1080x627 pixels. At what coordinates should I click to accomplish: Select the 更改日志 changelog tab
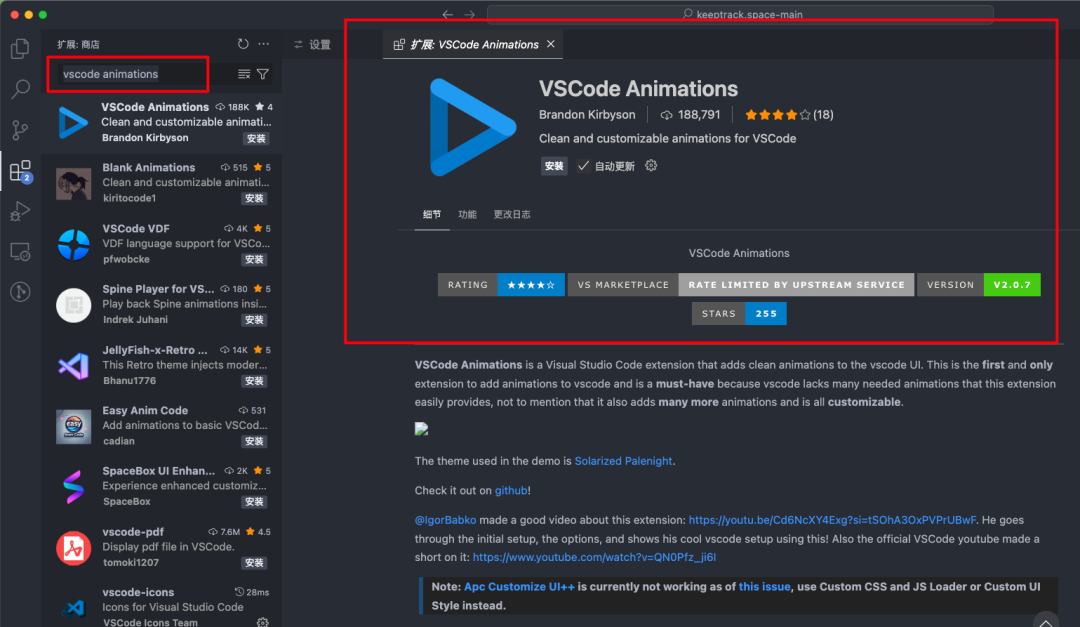[512, 214]
